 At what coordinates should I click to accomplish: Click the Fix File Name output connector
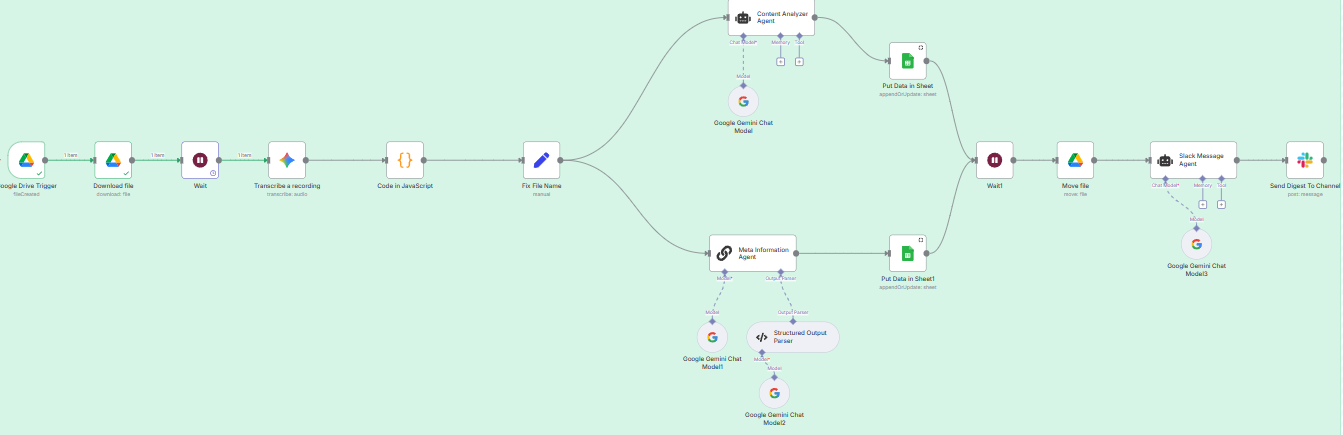(562, 160)
